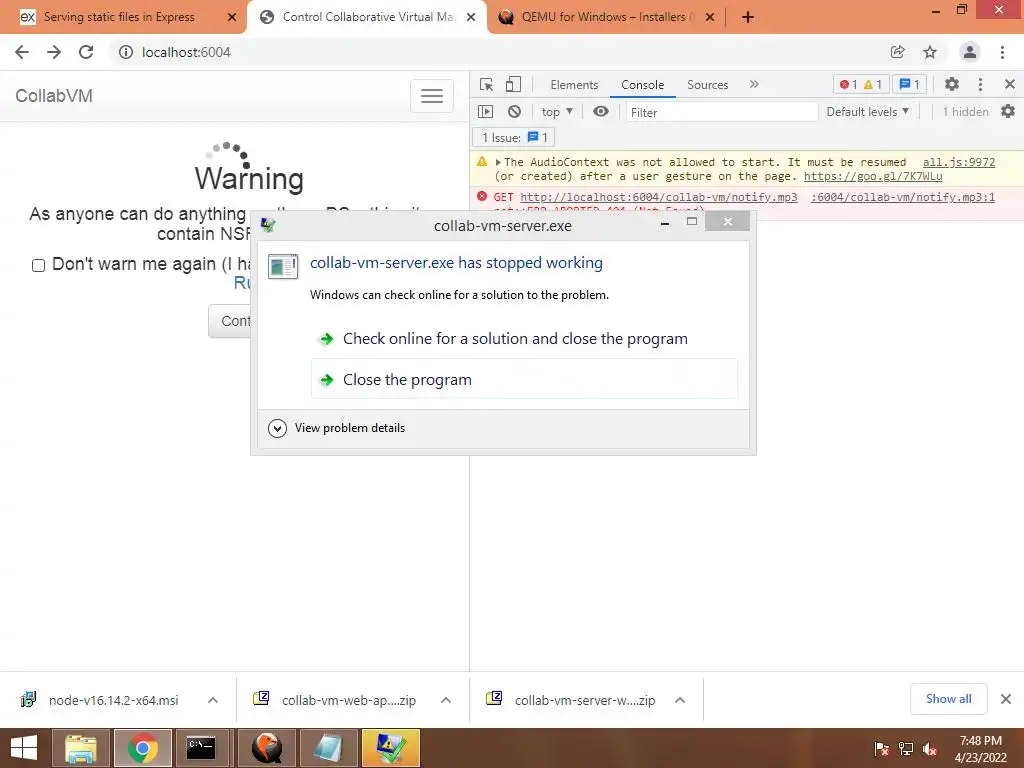The width and height of the screenshot is (1024, 768).
Task: Share this page icon in address bar
Action: click(x=897, y=52)
